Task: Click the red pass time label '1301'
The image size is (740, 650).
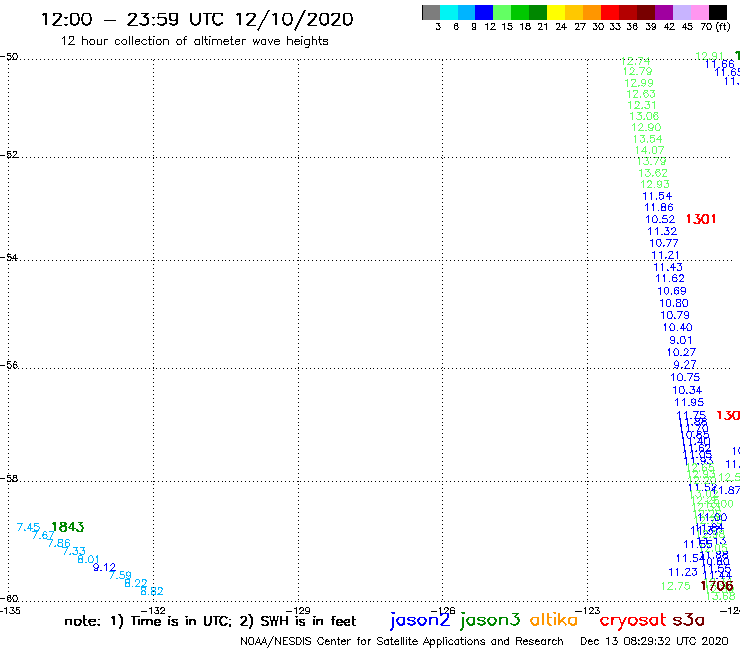Action: point(701,219)
